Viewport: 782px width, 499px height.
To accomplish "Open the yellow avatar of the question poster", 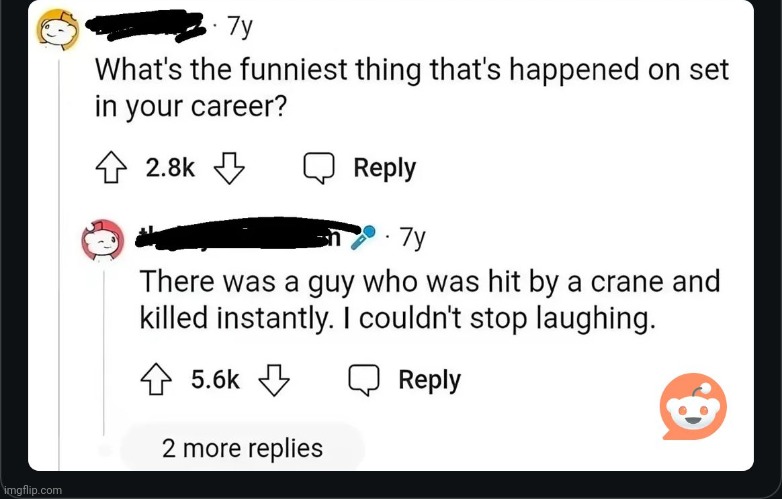I will point(59,29).
